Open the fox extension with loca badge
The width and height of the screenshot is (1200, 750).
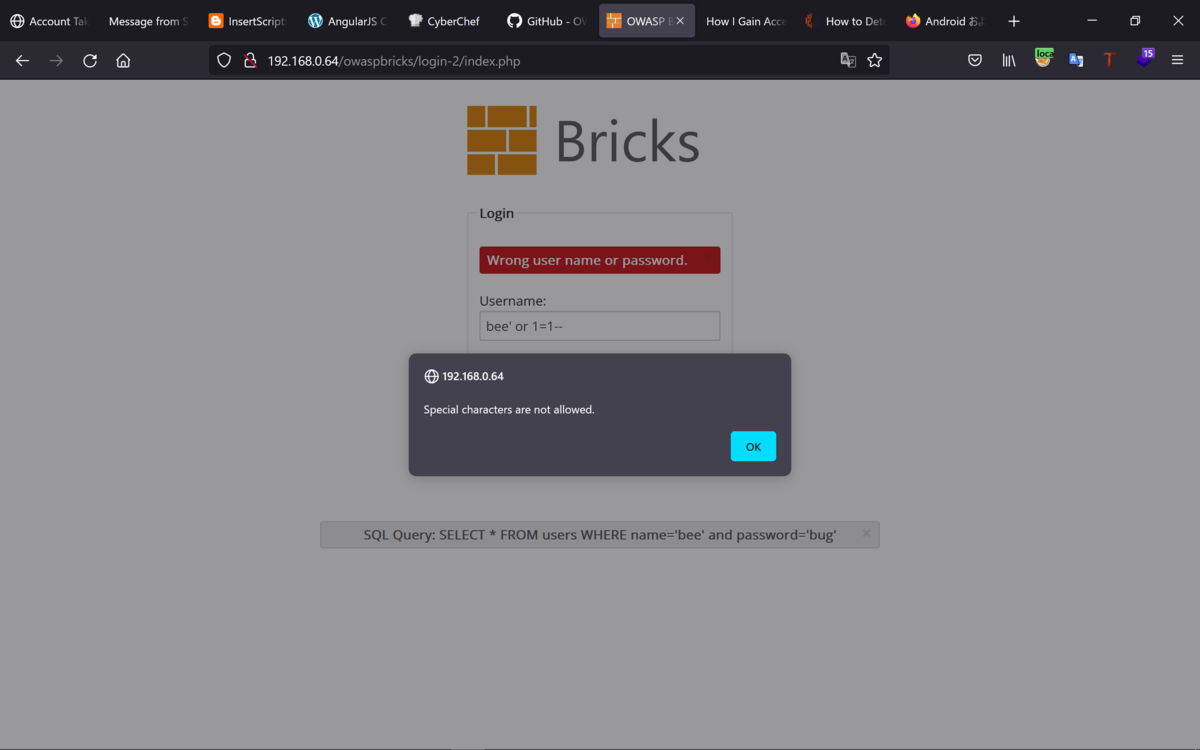point(1043,59)
